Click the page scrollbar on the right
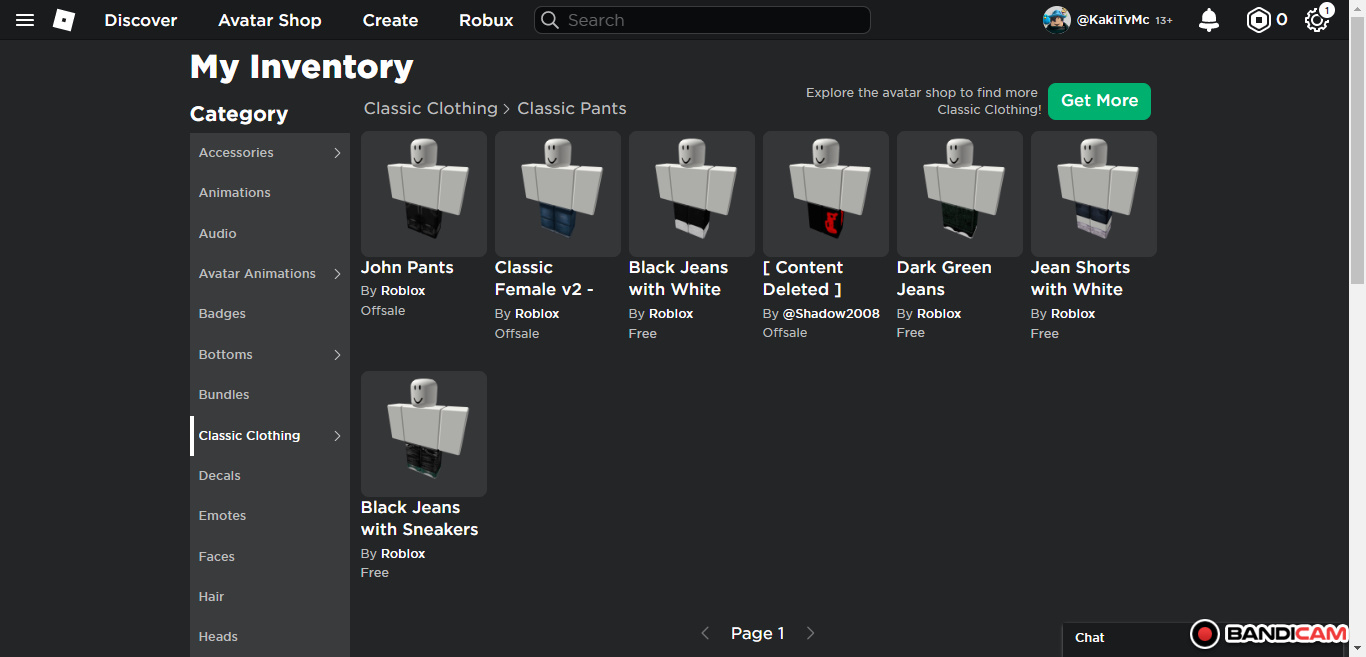 pos(1357,150)
